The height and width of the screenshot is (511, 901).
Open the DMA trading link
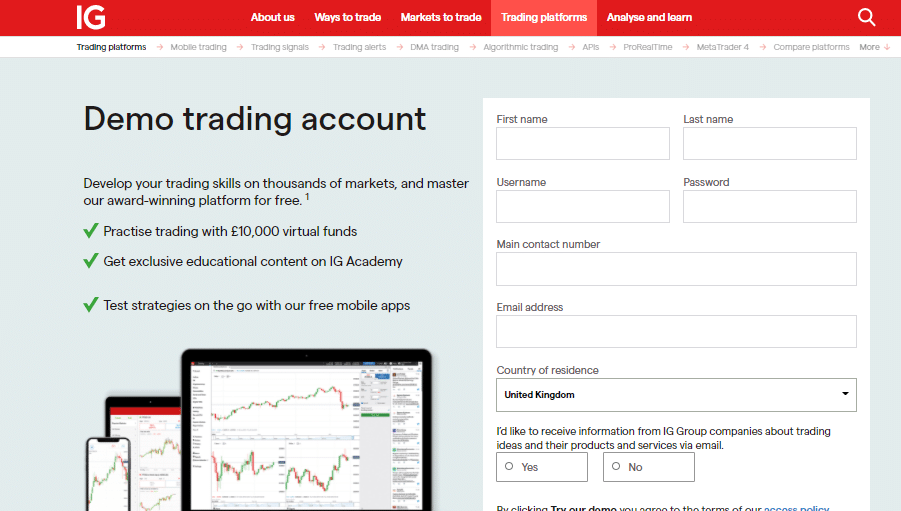point(434,47)
